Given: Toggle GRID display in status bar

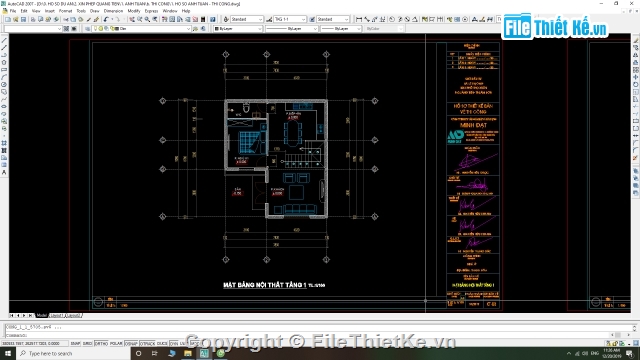Looking at the screenshot, I should 87,344.
